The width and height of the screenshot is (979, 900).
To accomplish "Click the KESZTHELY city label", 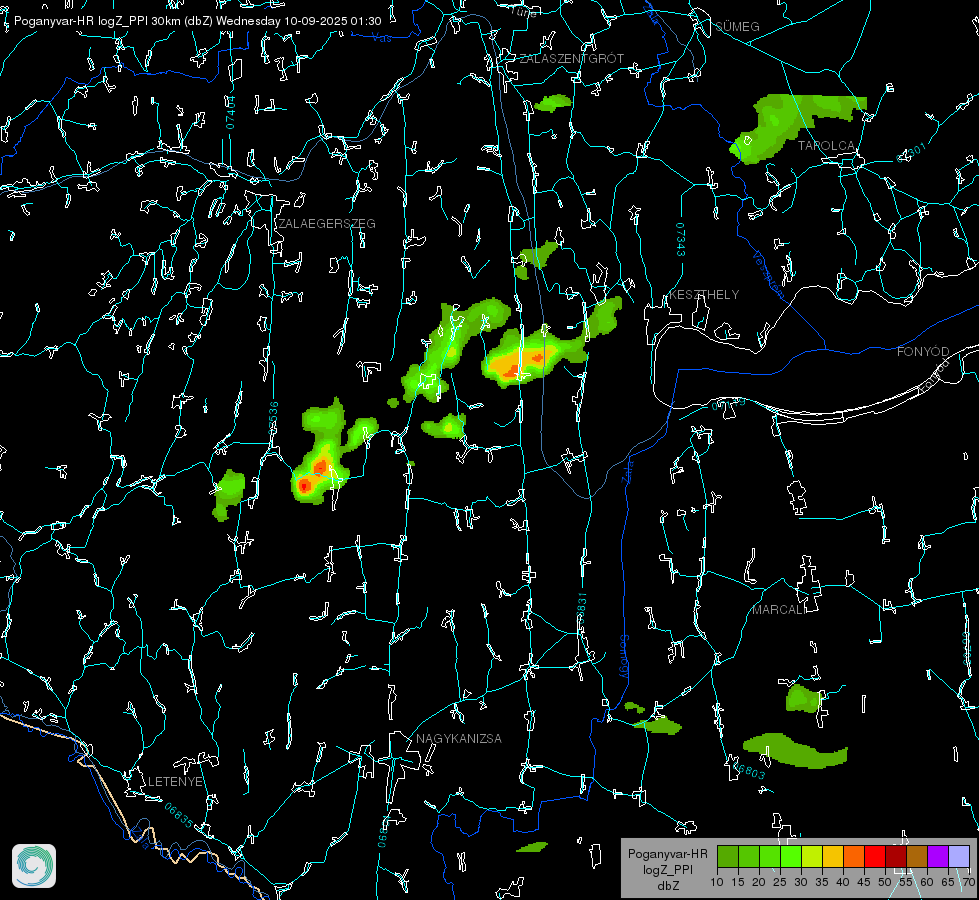I will [704, 295].
